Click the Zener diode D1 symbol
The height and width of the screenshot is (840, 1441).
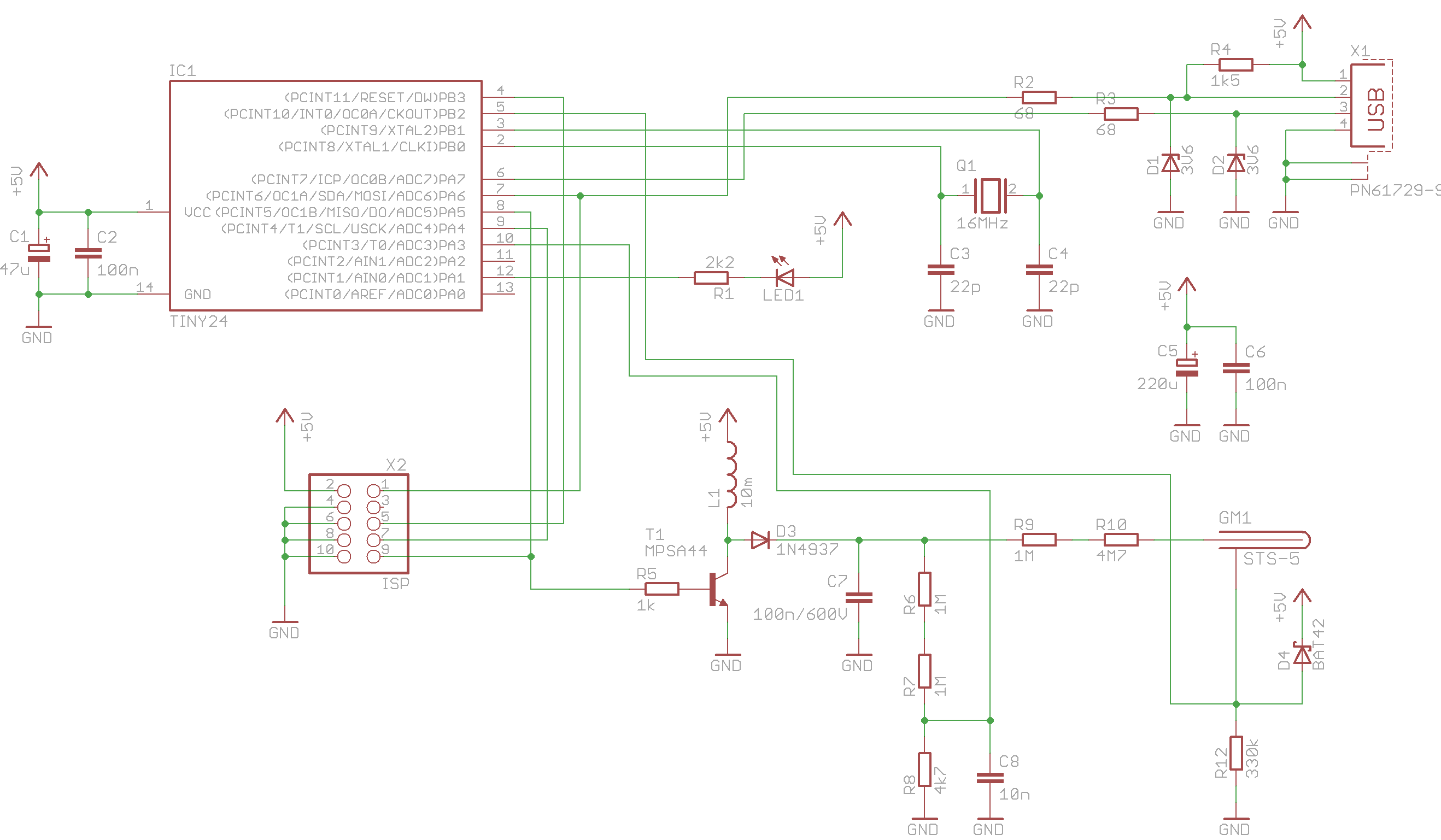(1170, 163)
